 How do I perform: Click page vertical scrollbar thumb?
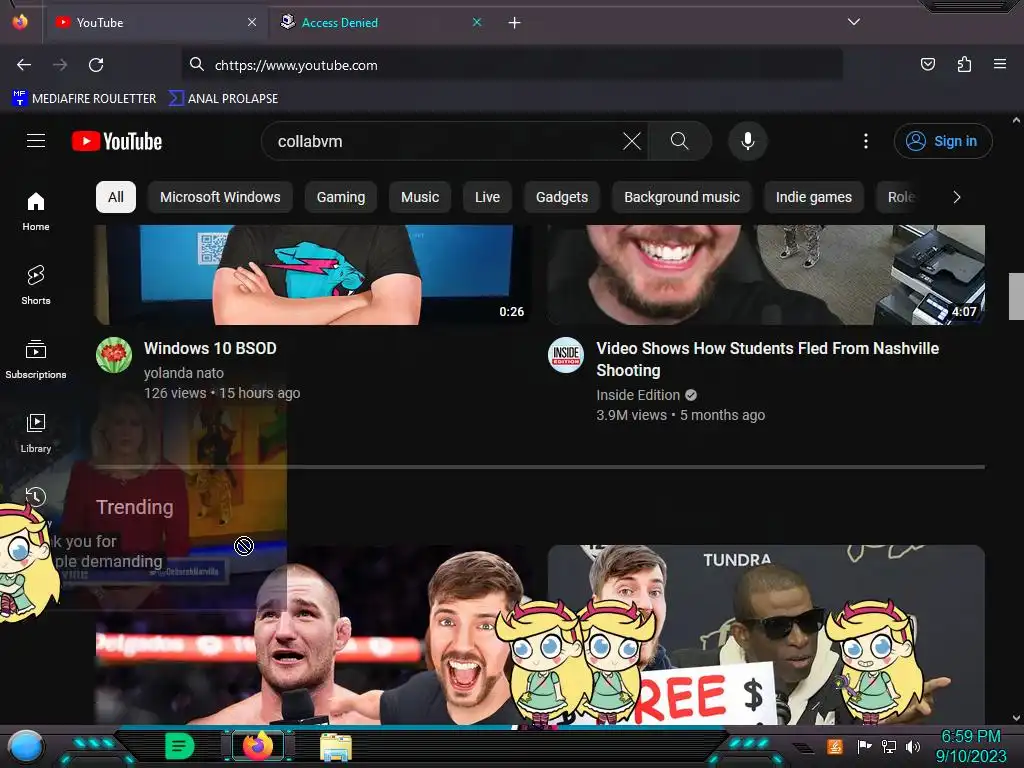tap(1016, 296)
